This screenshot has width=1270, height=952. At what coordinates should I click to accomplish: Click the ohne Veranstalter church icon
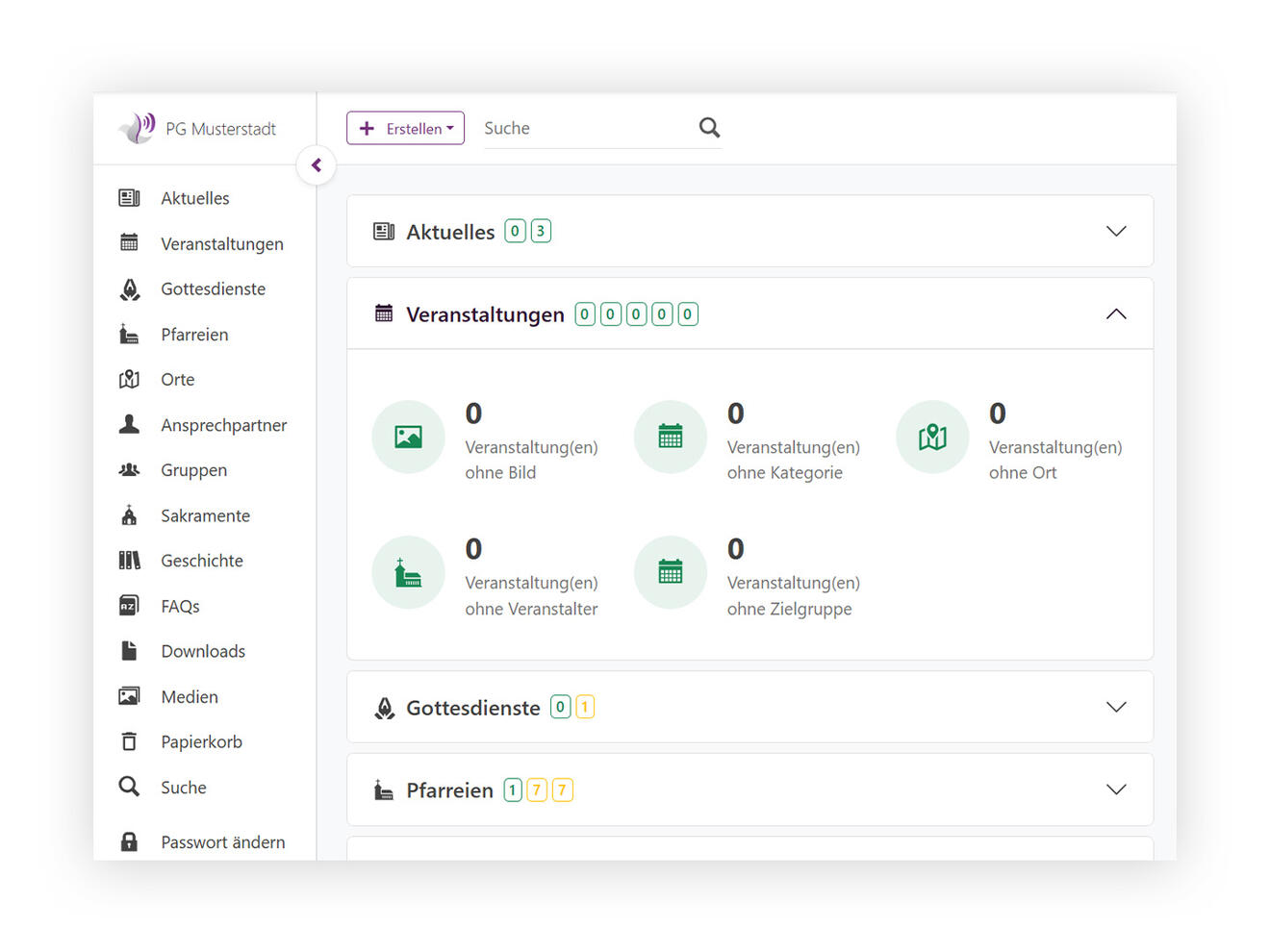point(409,572)
